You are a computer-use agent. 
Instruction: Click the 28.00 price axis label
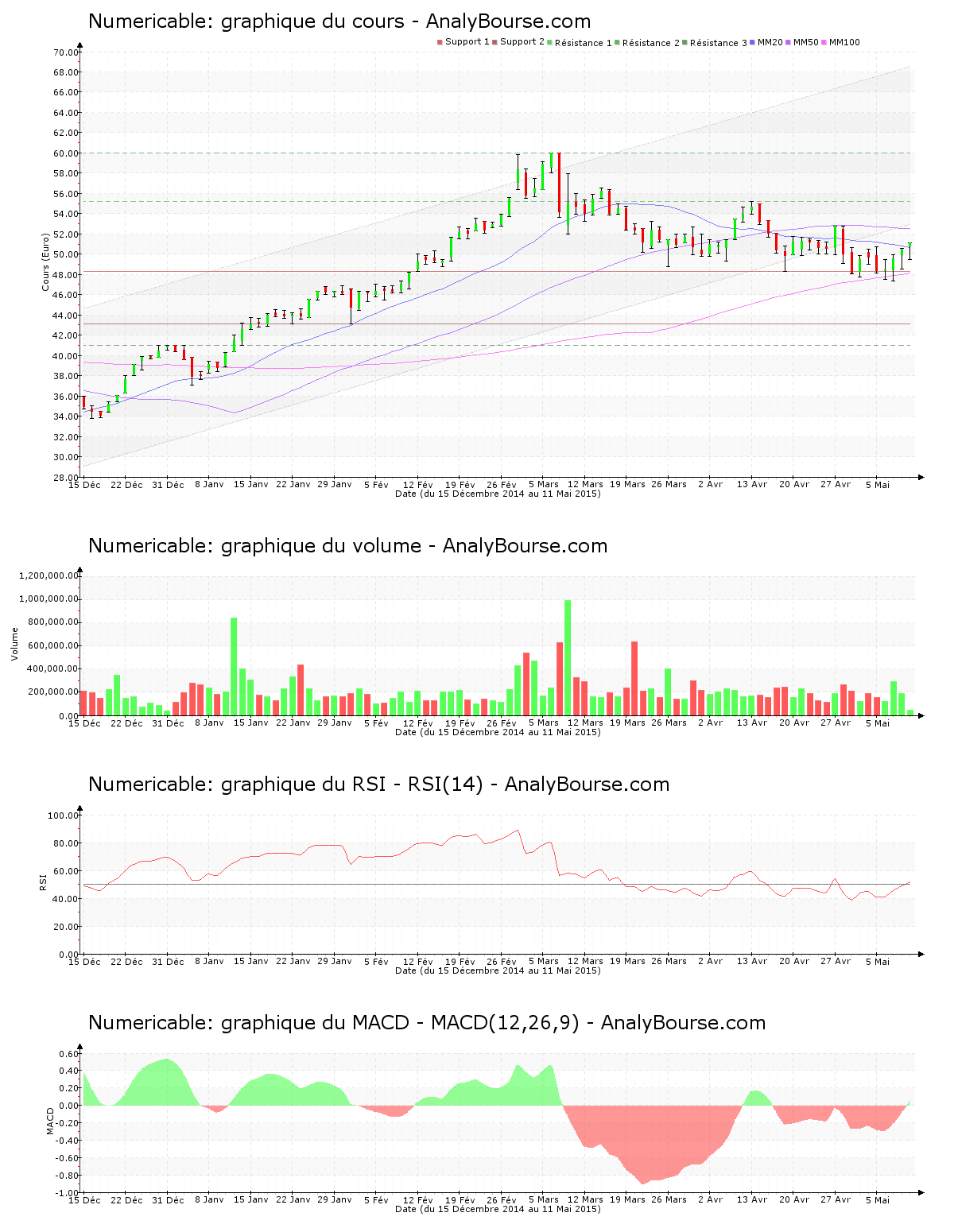66,478
